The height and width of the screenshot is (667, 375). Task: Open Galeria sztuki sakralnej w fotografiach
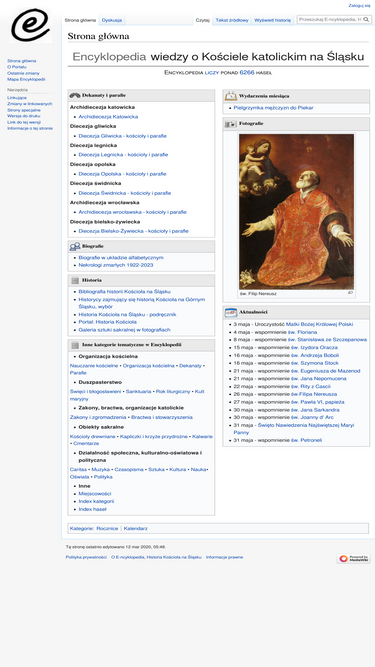[124, 330]
